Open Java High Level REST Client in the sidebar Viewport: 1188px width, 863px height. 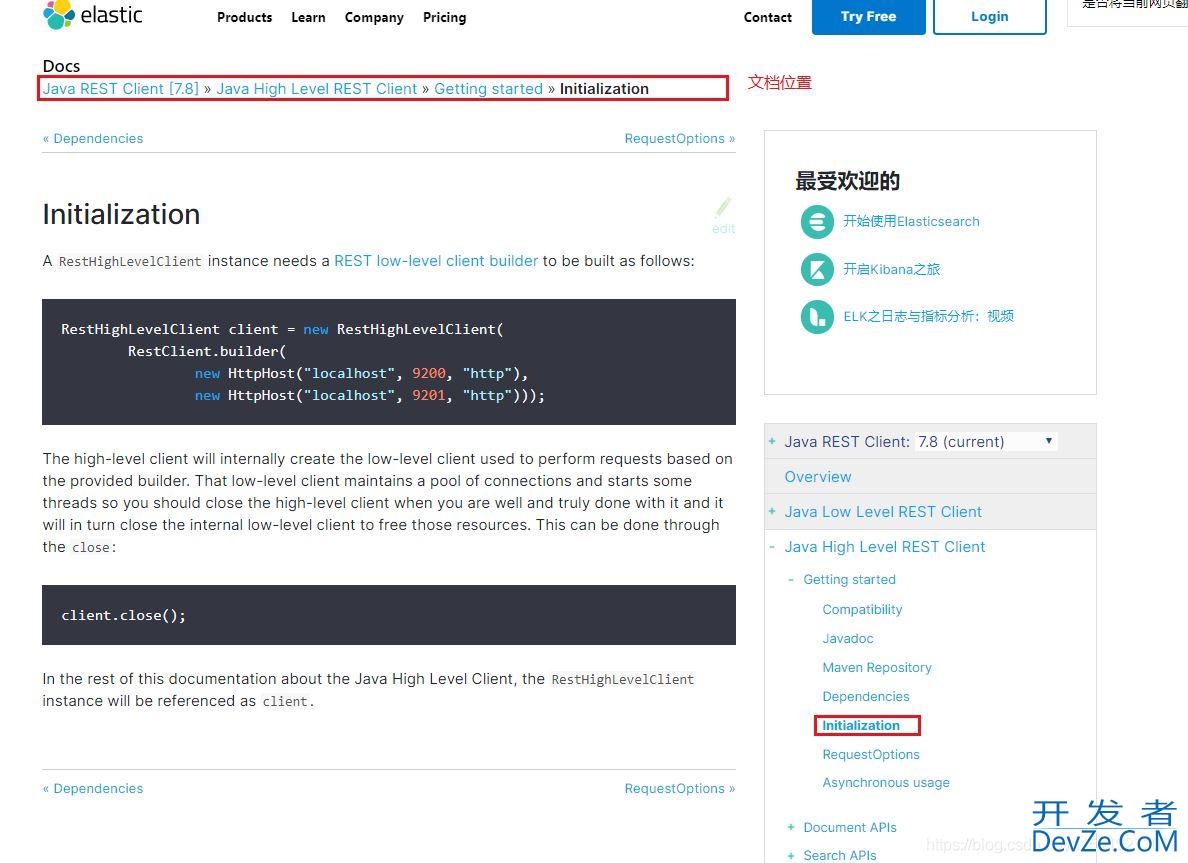click(x=885, y=546)
